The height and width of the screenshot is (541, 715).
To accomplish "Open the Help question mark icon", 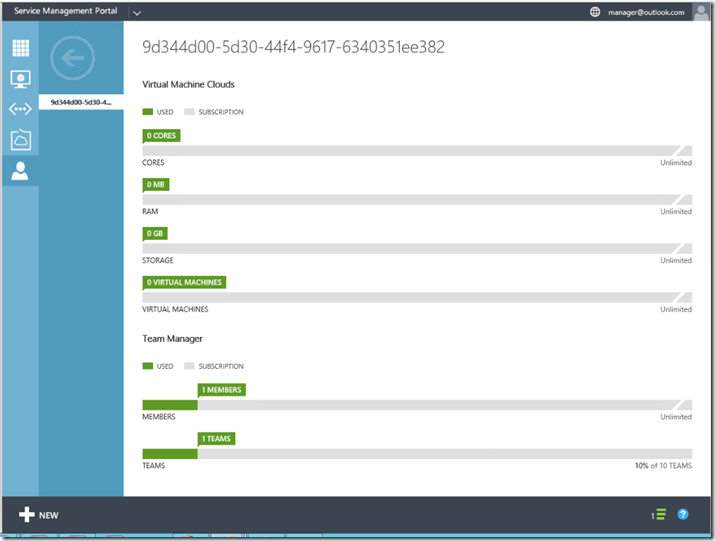I will pyautogui.click(x=683, y=515).
